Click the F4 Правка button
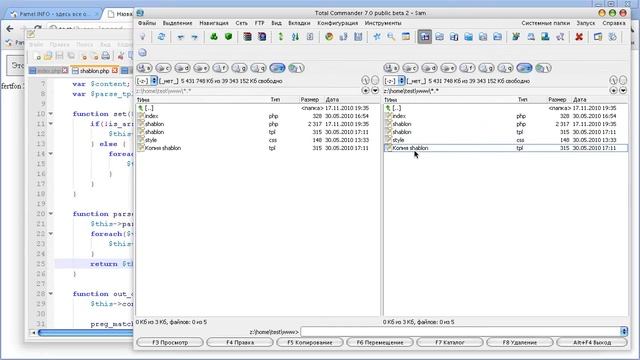The image size is (640, 360). [x=240, y=342]
